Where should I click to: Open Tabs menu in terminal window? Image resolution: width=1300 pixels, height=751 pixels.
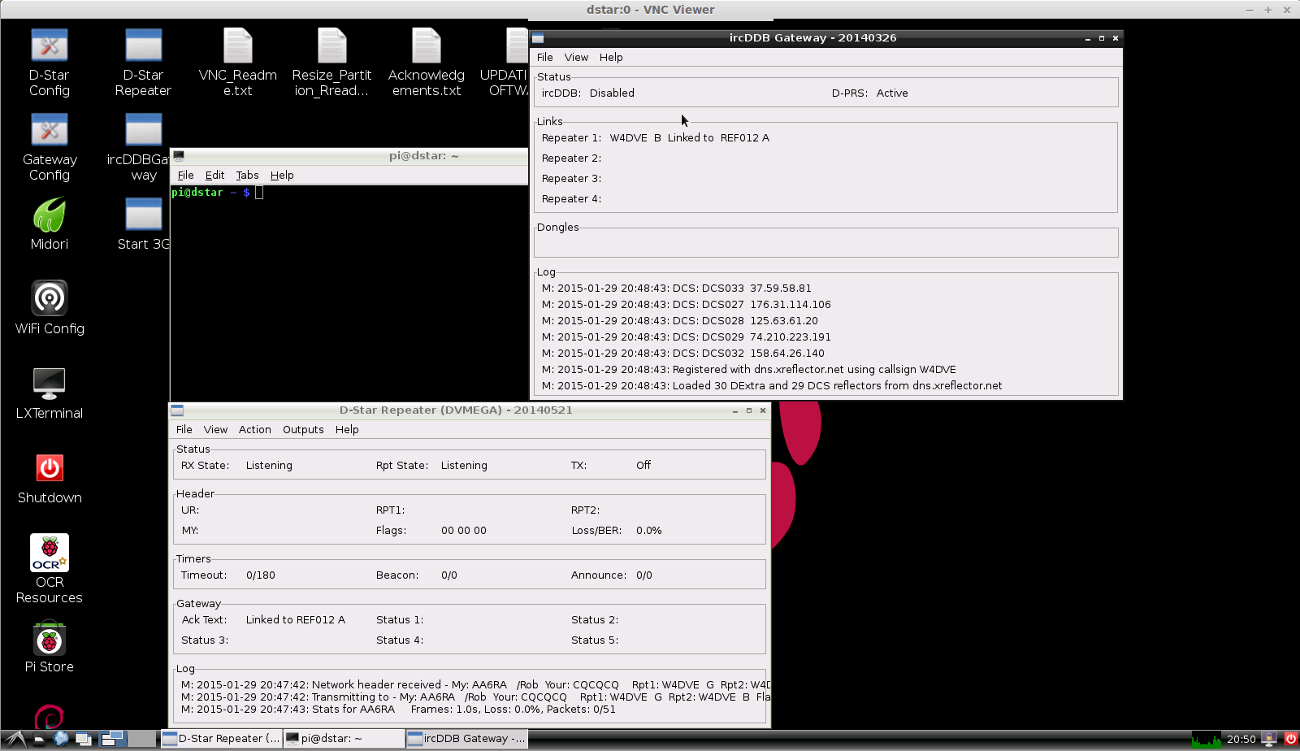[x=247, y=175]
